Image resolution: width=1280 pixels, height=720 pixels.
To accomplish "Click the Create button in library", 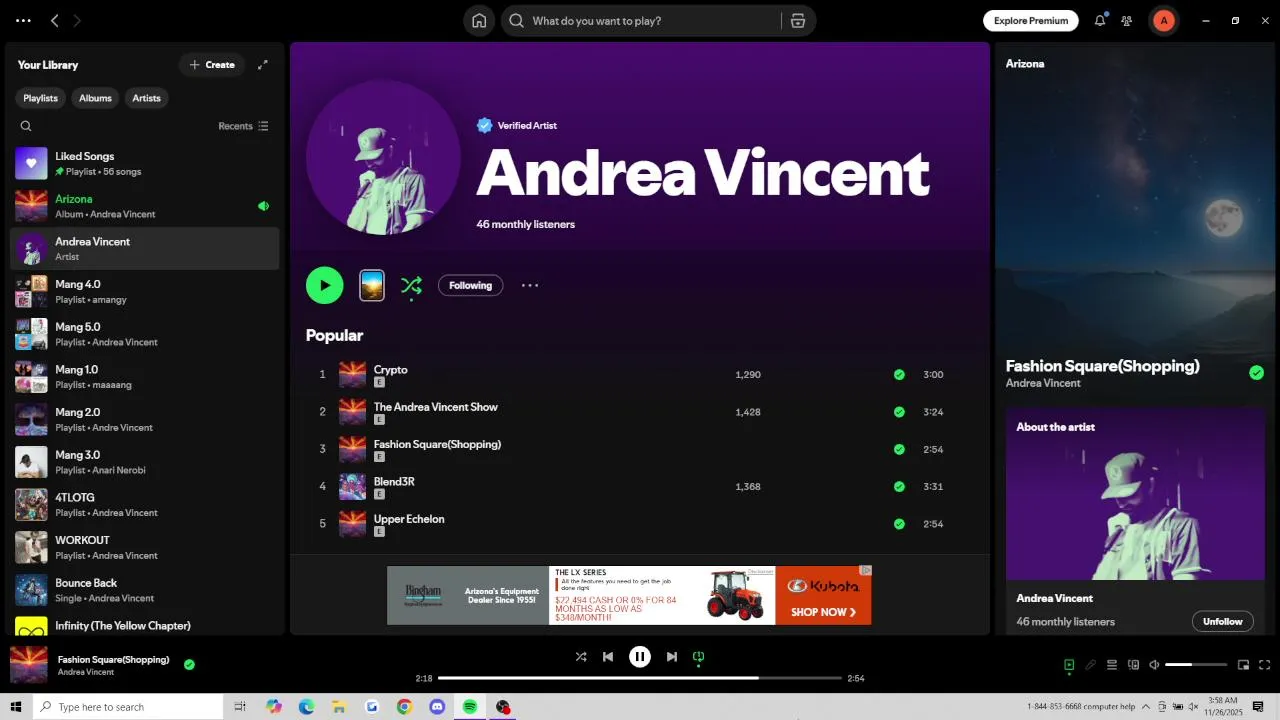I will pyautogui.click(x=212, y=65).
